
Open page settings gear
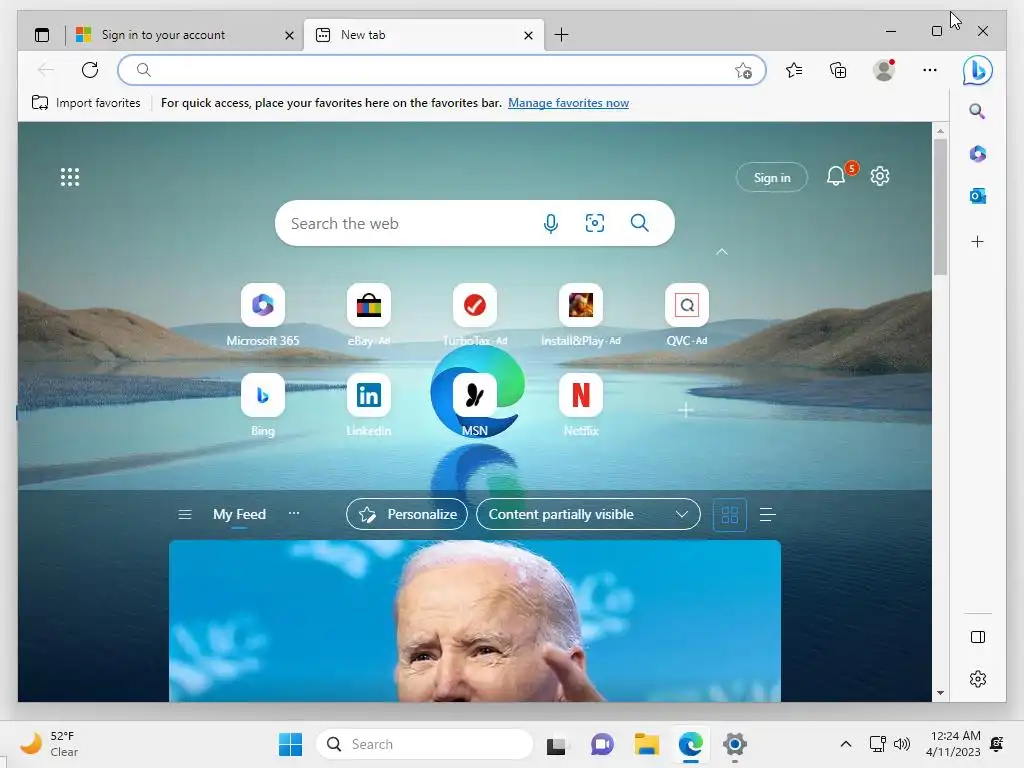click(x=880, y=176)
